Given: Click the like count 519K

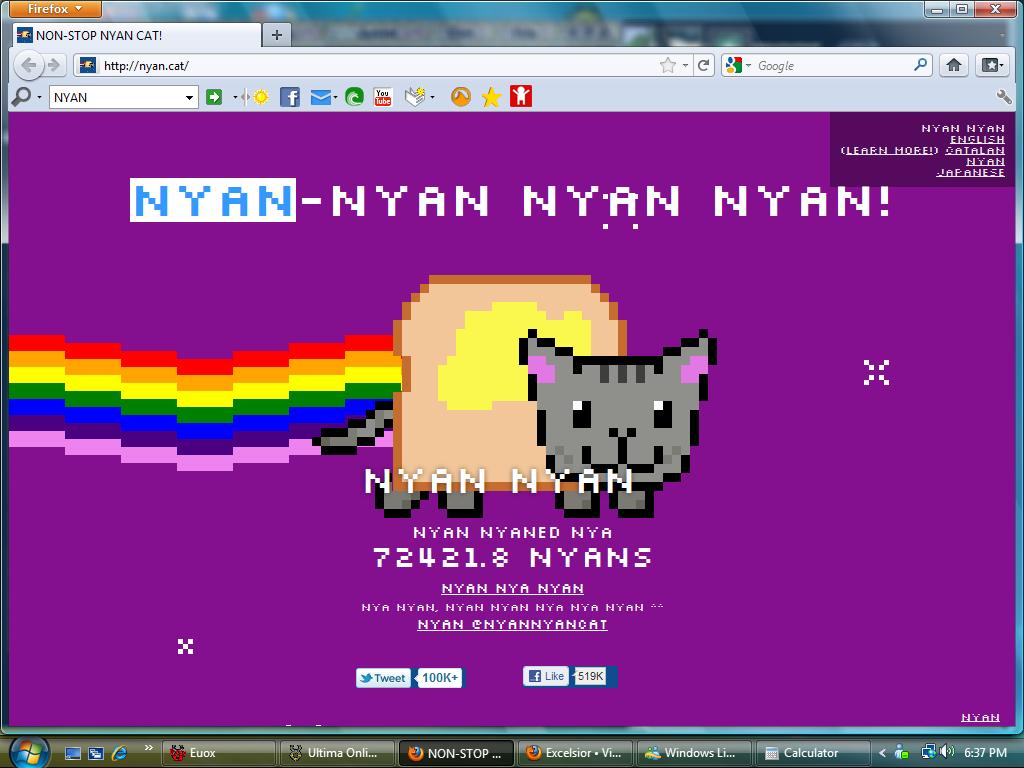Looking at the screenshot, I should (x=590, y=676).
